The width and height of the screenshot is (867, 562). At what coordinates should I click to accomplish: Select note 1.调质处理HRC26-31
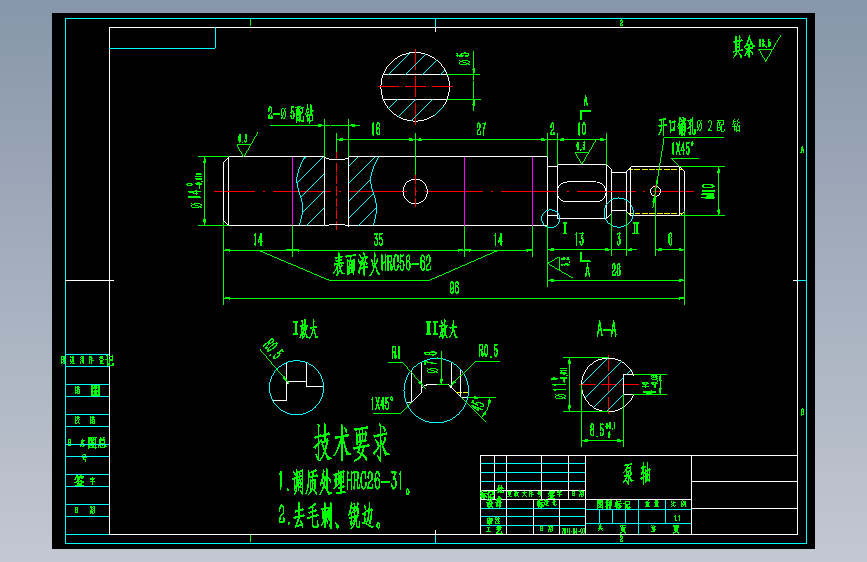pyautogui.click(x=344, y=482)
